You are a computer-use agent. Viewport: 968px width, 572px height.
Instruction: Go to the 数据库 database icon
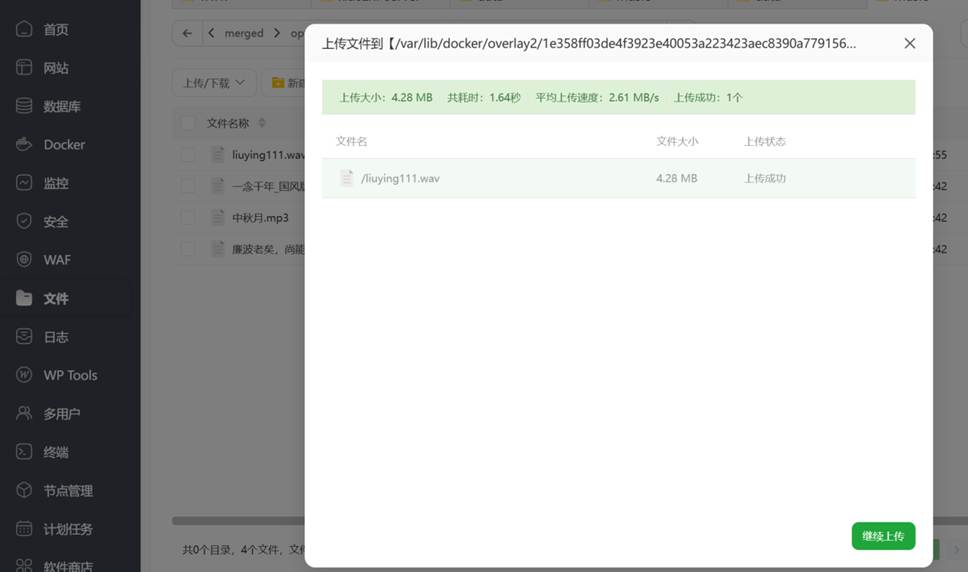25,106
